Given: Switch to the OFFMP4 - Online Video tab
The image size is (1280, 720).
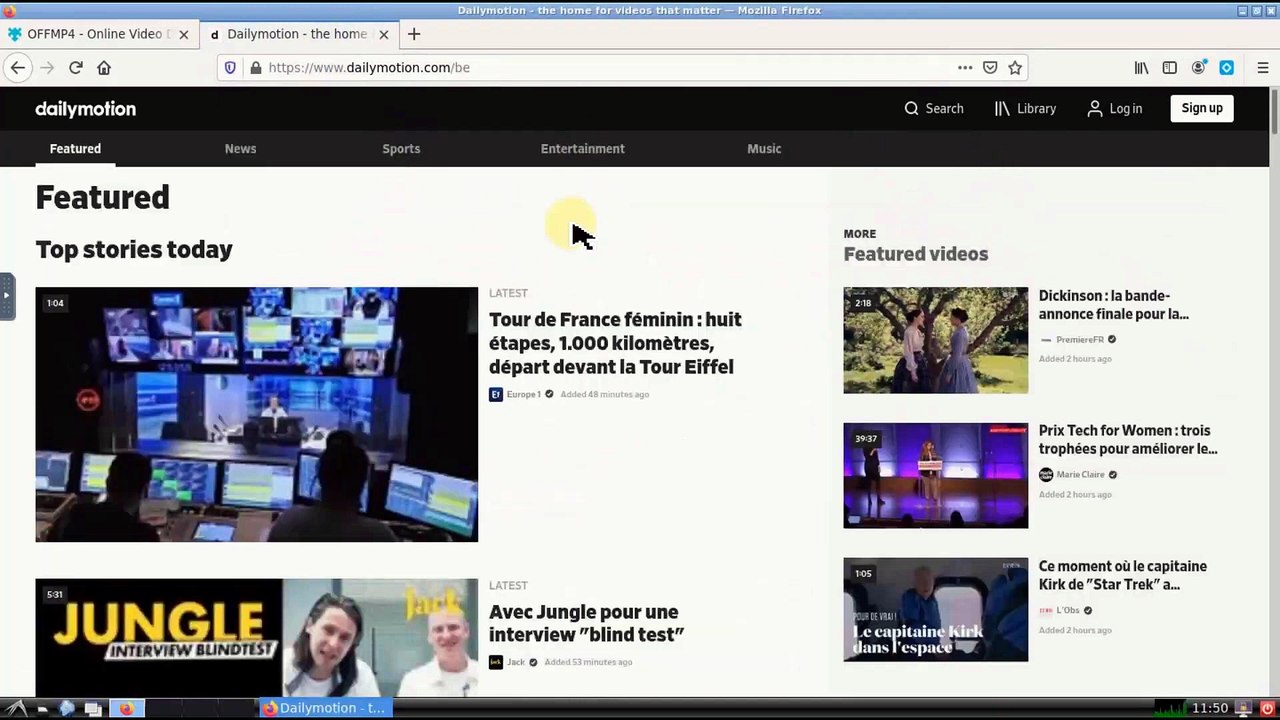Looking at the screenshot, I should [x=99, y=34].
